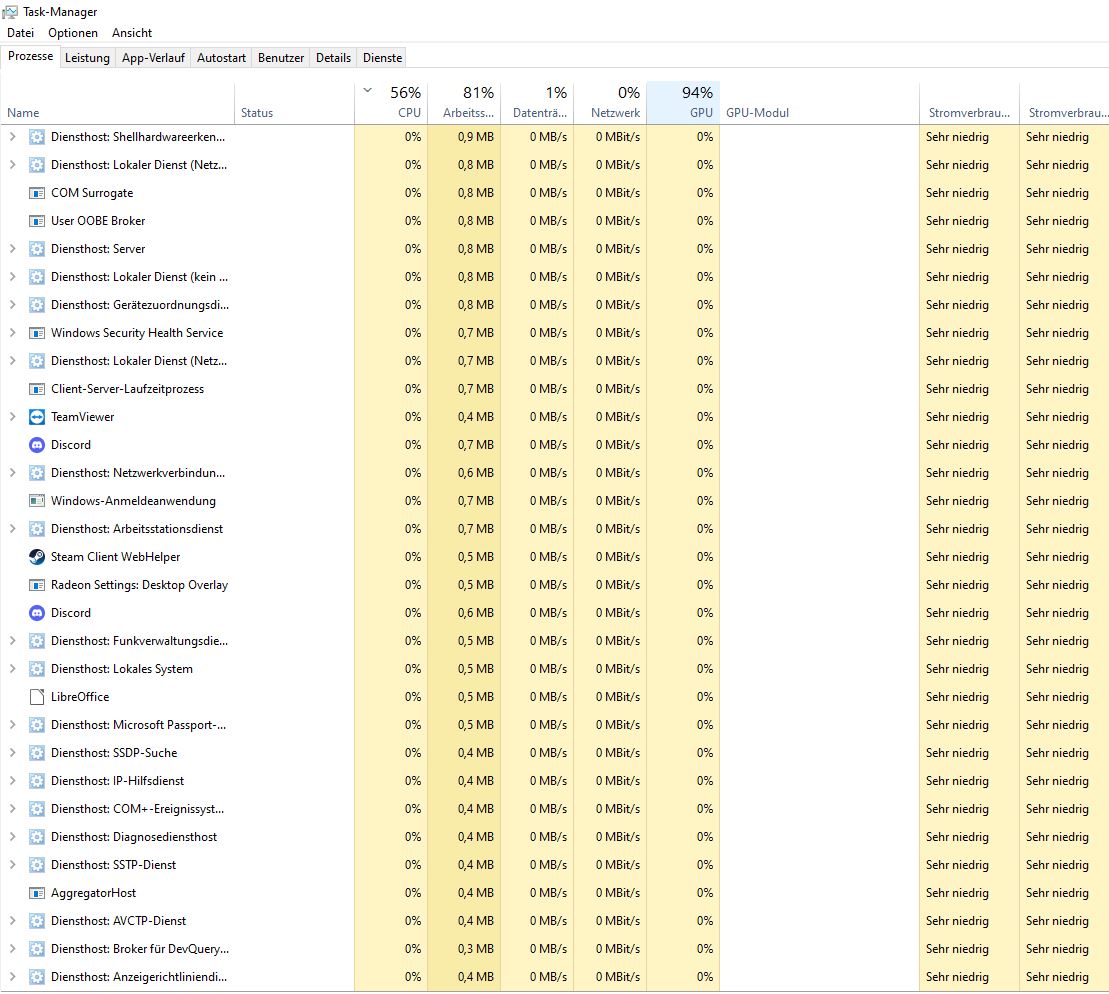Expand Windows Security Health Service group
Viewport: 1109px width, 994px height.
click(12, 333)
